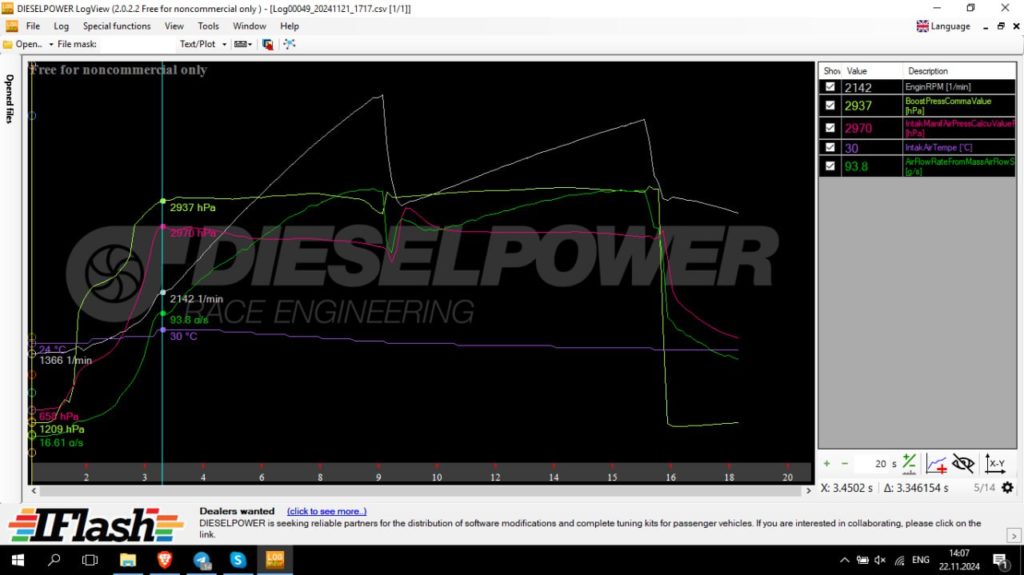Click the 2937 boost pressure value cell
This screenshot has height=575, width=1024.
tap(871, 105)
